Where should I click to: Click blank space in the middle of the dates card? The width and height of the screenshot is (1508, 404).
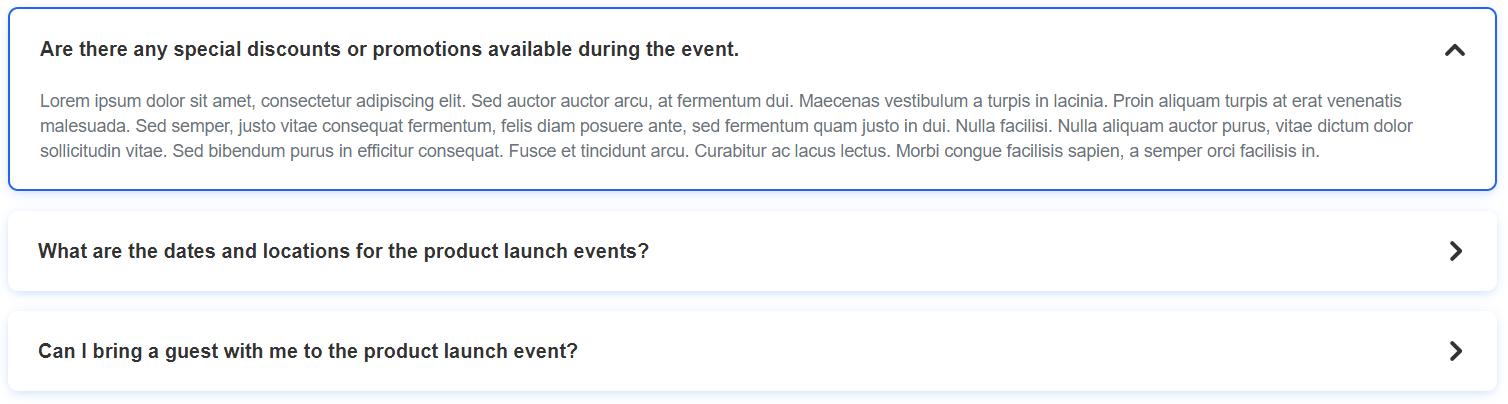coord(1000,251)
